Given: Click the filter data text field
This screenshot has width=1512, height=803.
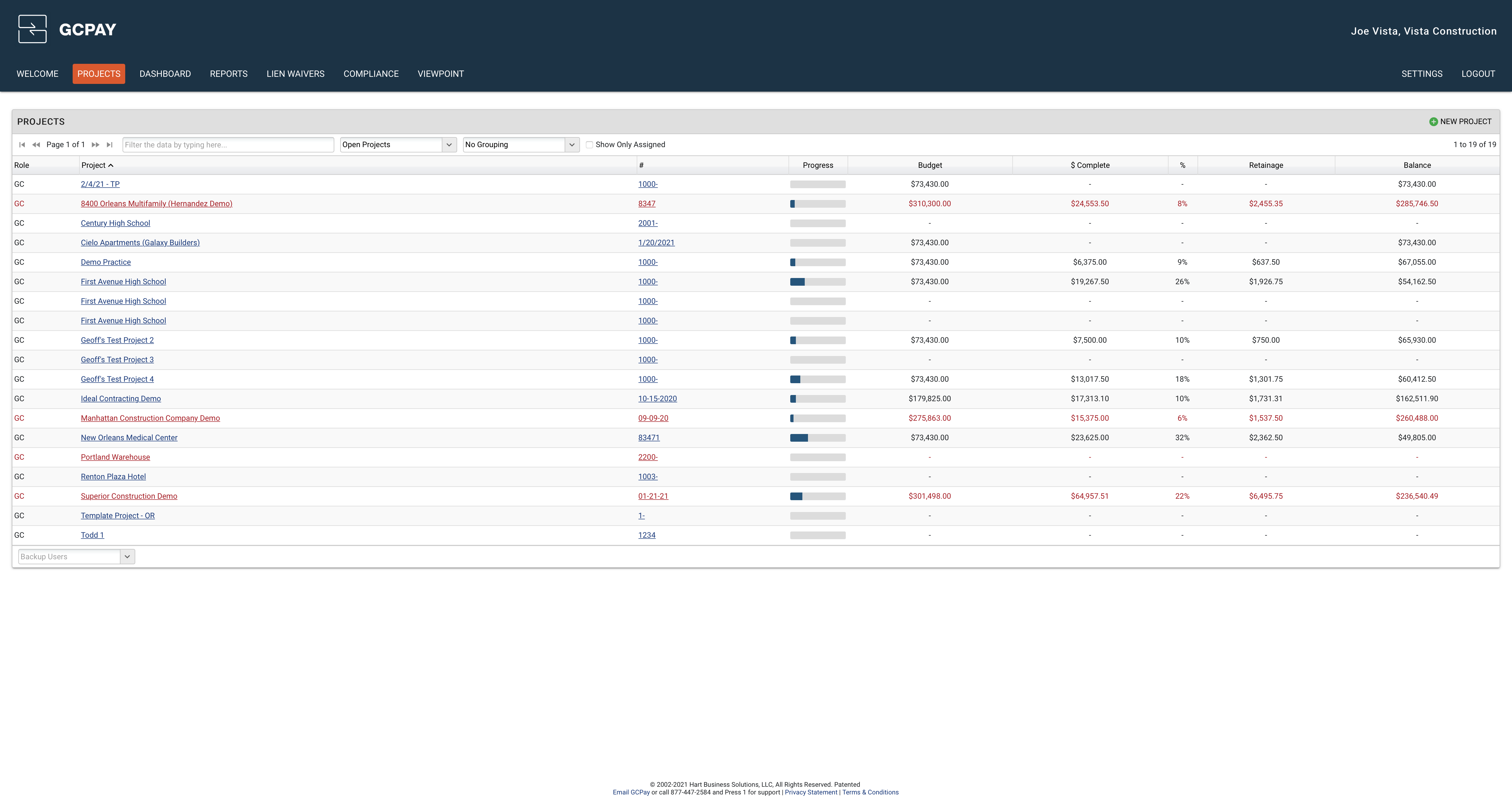Looking at the screenshot, I should click(x=228, y=144).
